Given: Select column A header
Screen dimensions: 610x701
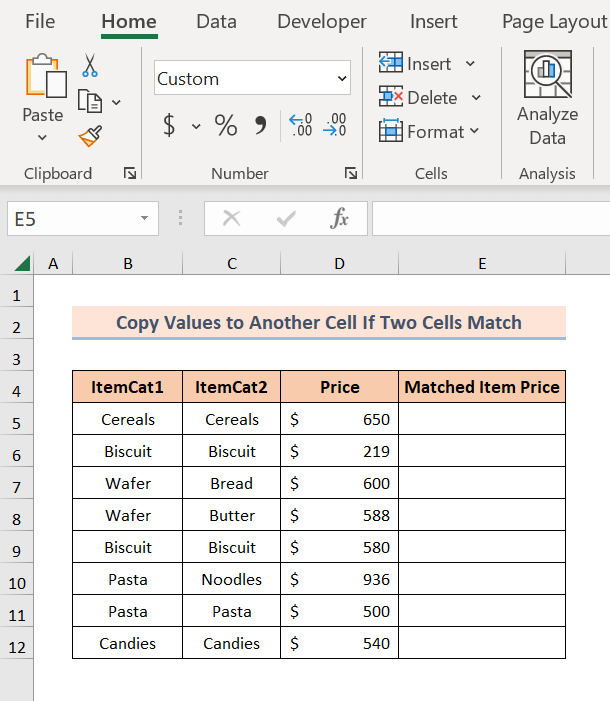Looking at the screenshot, I should (53, 263).
